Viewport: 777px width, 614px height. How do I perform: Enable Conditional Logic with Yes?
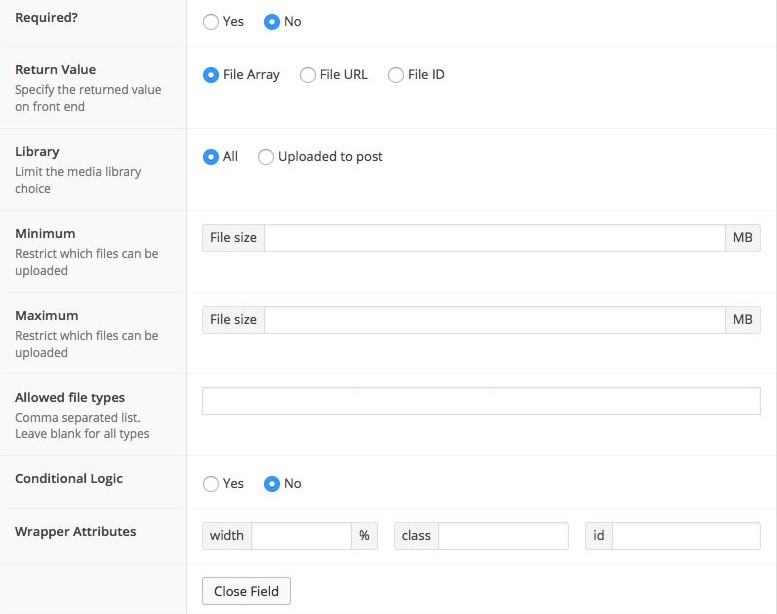pos(211,484)
